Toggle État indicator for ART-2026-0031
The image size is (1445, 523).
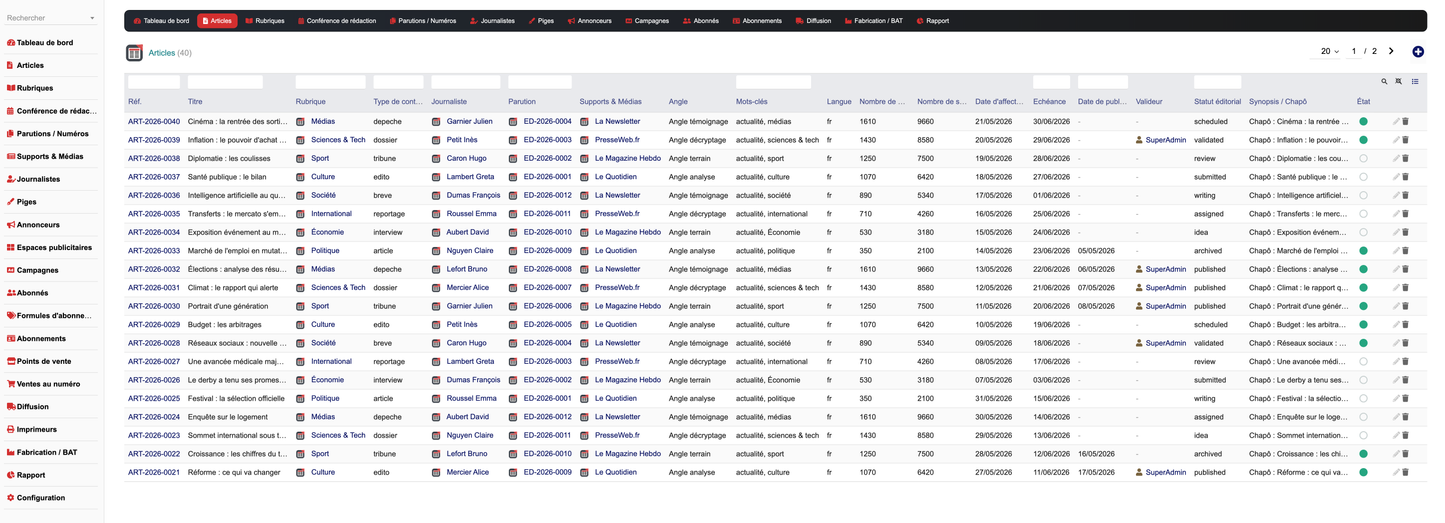point(1362,288)
